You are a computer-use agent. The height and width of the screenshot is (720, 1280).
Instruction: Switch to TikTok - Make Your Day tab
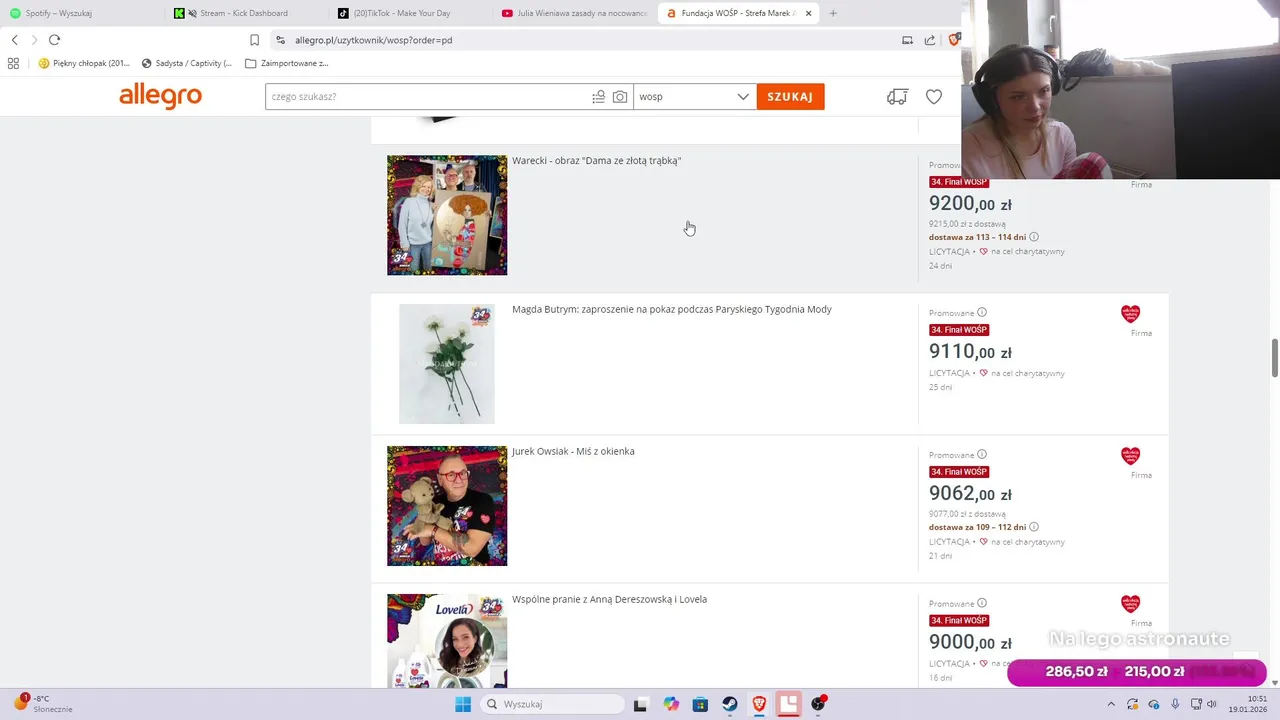[x=411, y=13]
